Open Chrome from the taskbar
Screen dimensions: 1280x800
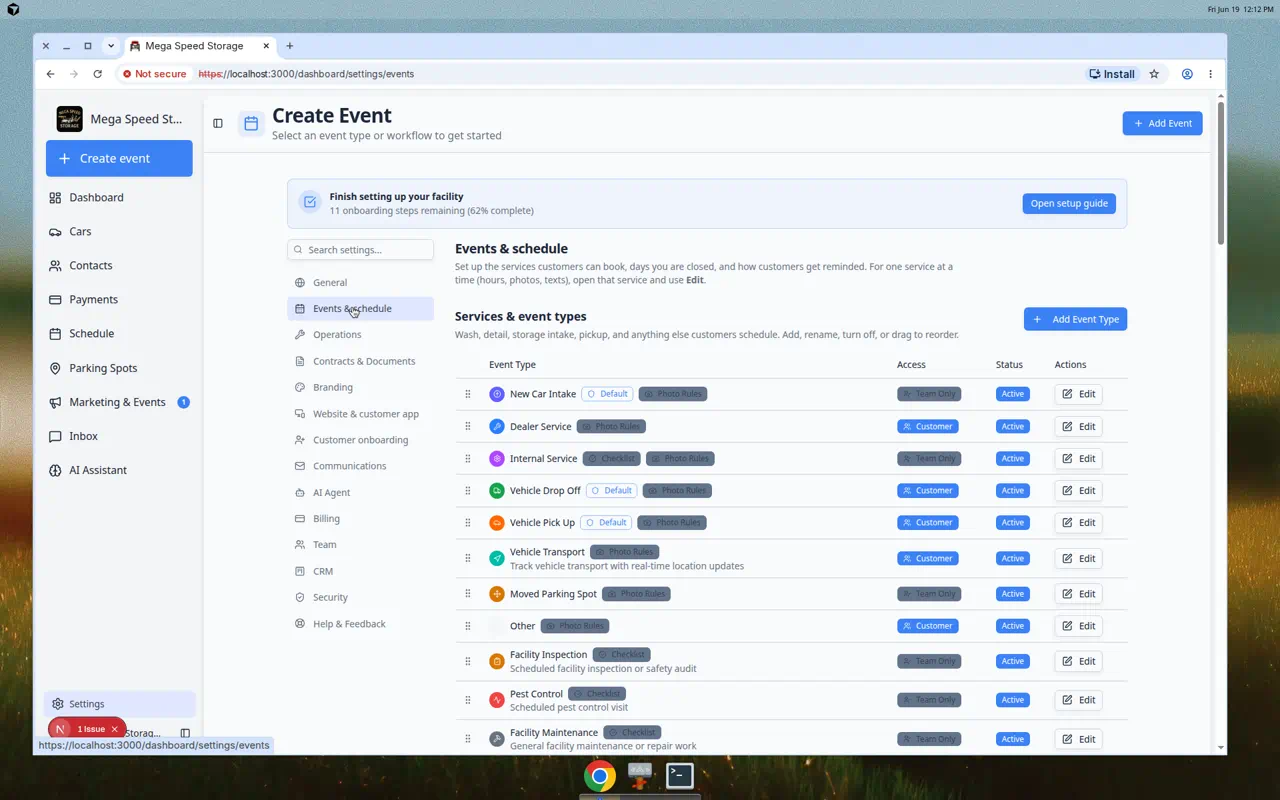click(x=600, y=776)
